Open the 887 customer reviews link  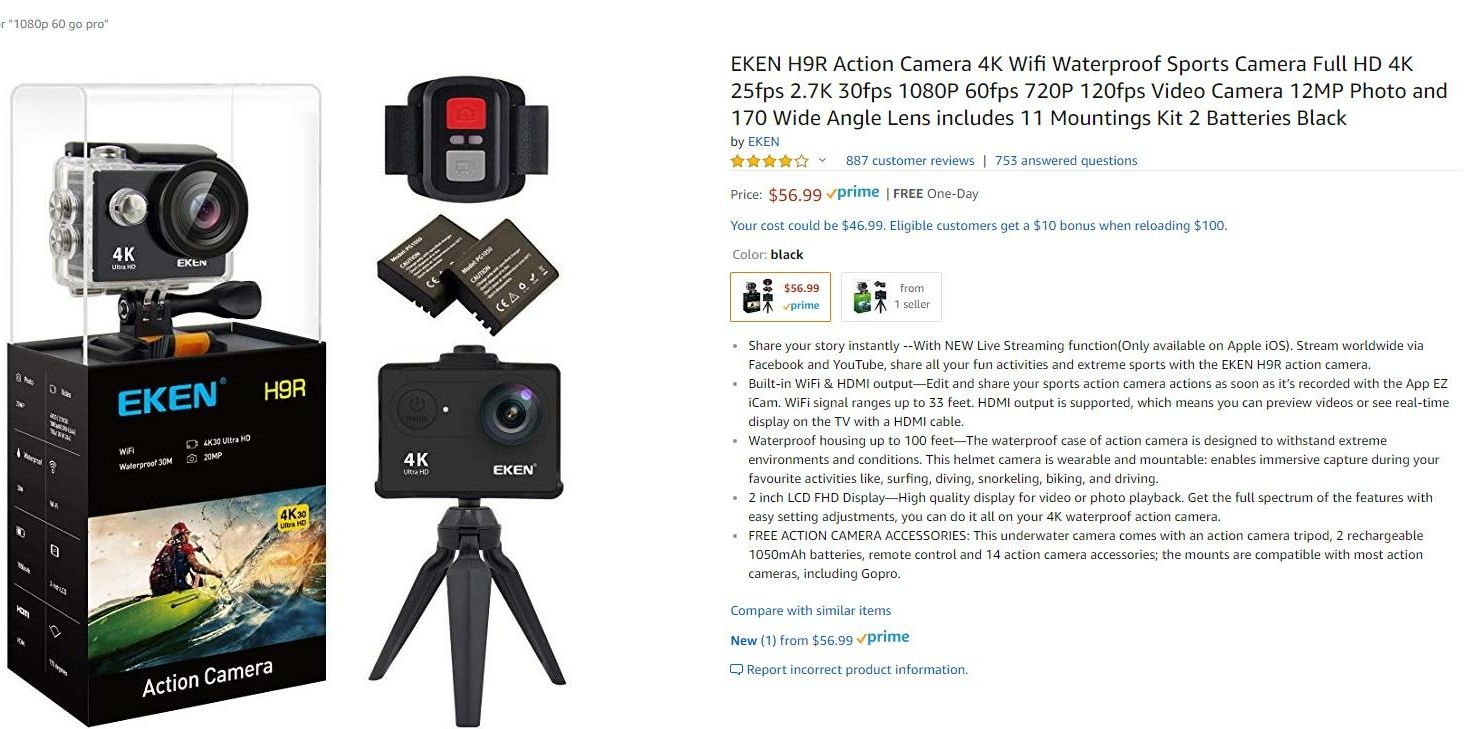pos(910,160)
